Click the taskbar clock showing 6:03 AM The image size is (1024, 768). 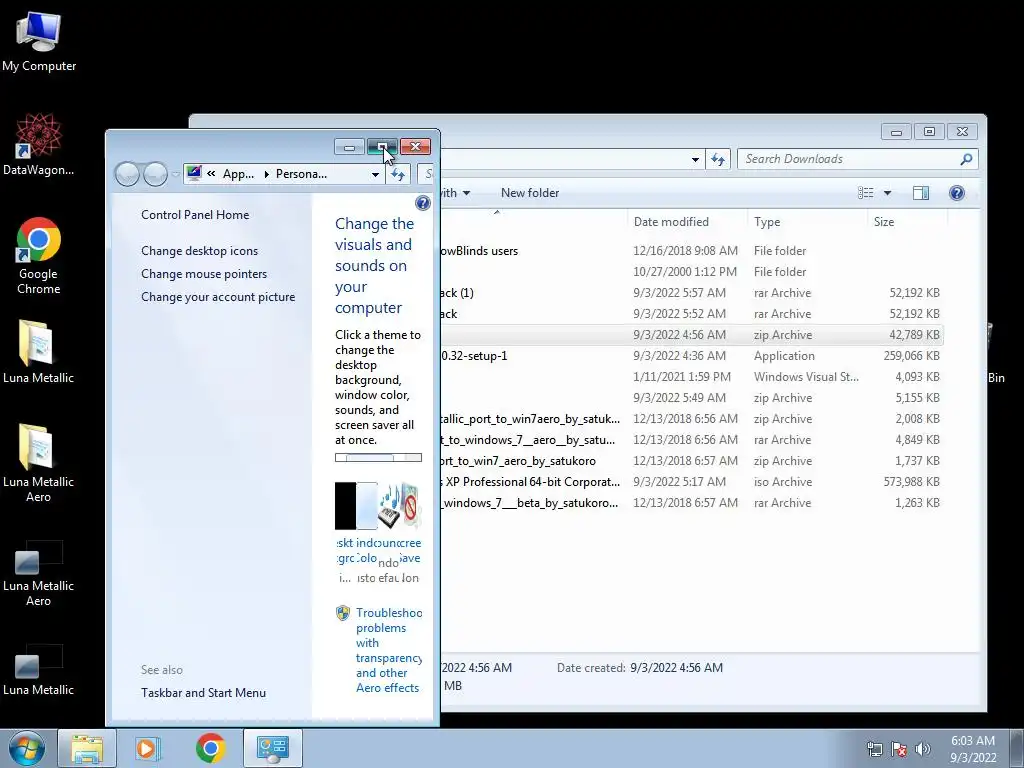[x=973, y=748]
